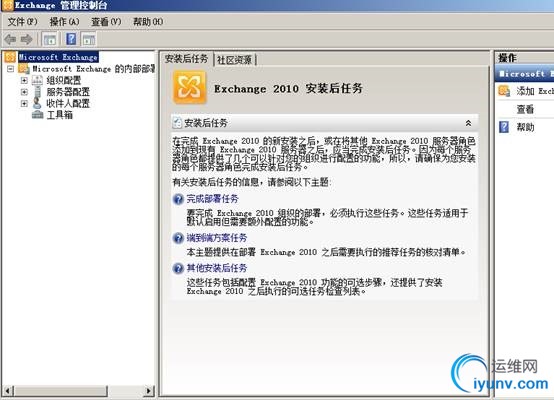The width and height of the screenshot is (554, 400).
Task: Click the help icon beside 其他安装后任务
Action: [178, 268]
